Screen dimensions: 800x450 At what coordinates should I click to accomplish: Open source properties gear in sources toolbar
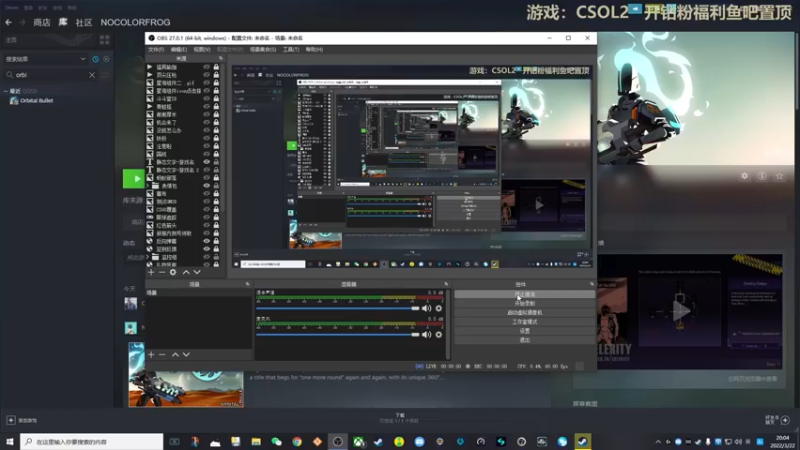(173, 272)
